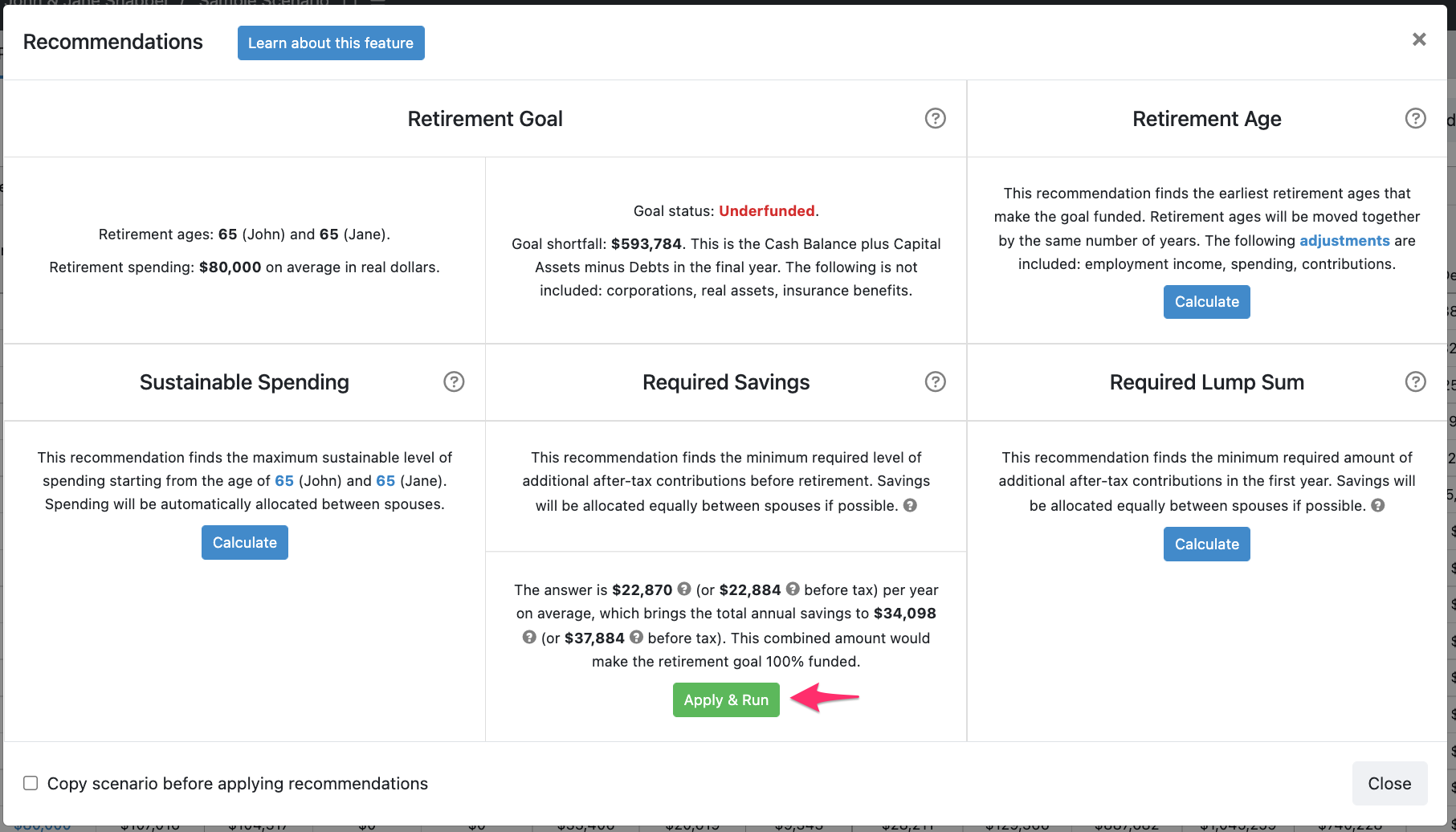Screen dimensions: 1456x832
Task: Calculate the earliest retirement ages
Action: [x=1206, y=301]
